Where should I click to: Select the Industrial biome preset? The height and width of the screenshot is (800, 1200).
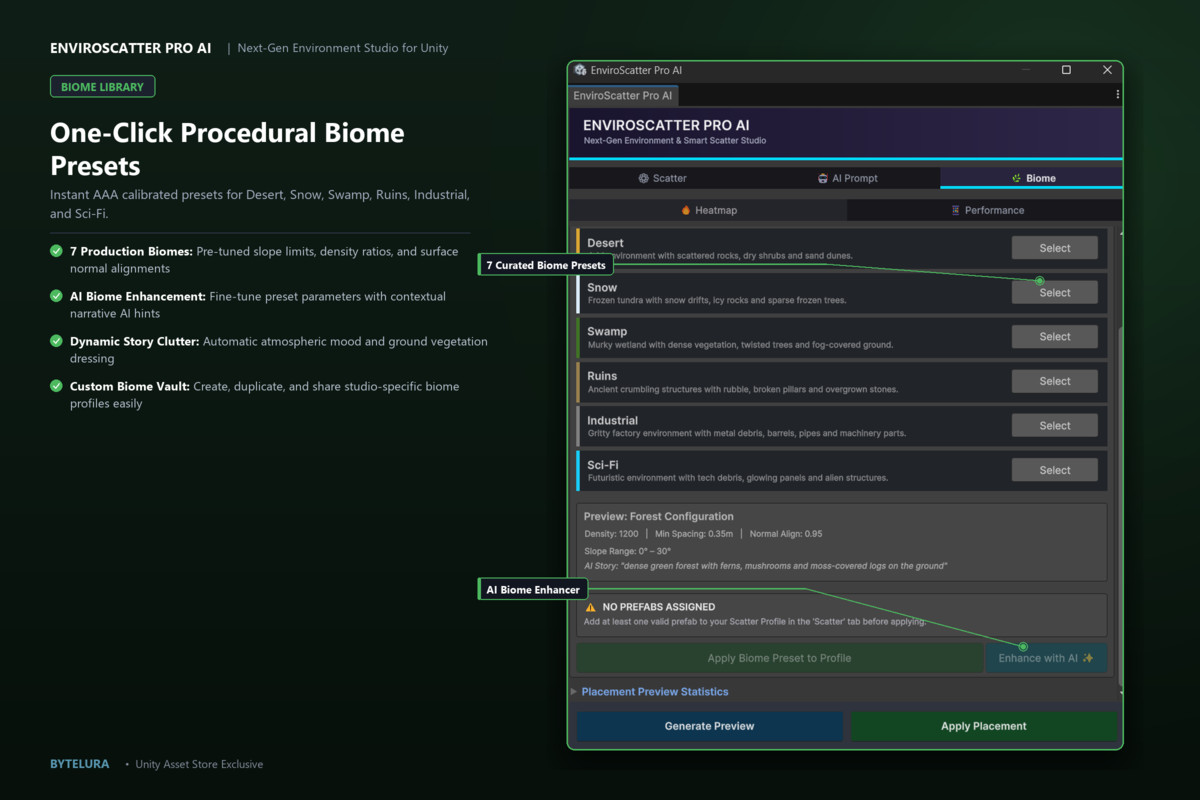[x=1054, y=426]
